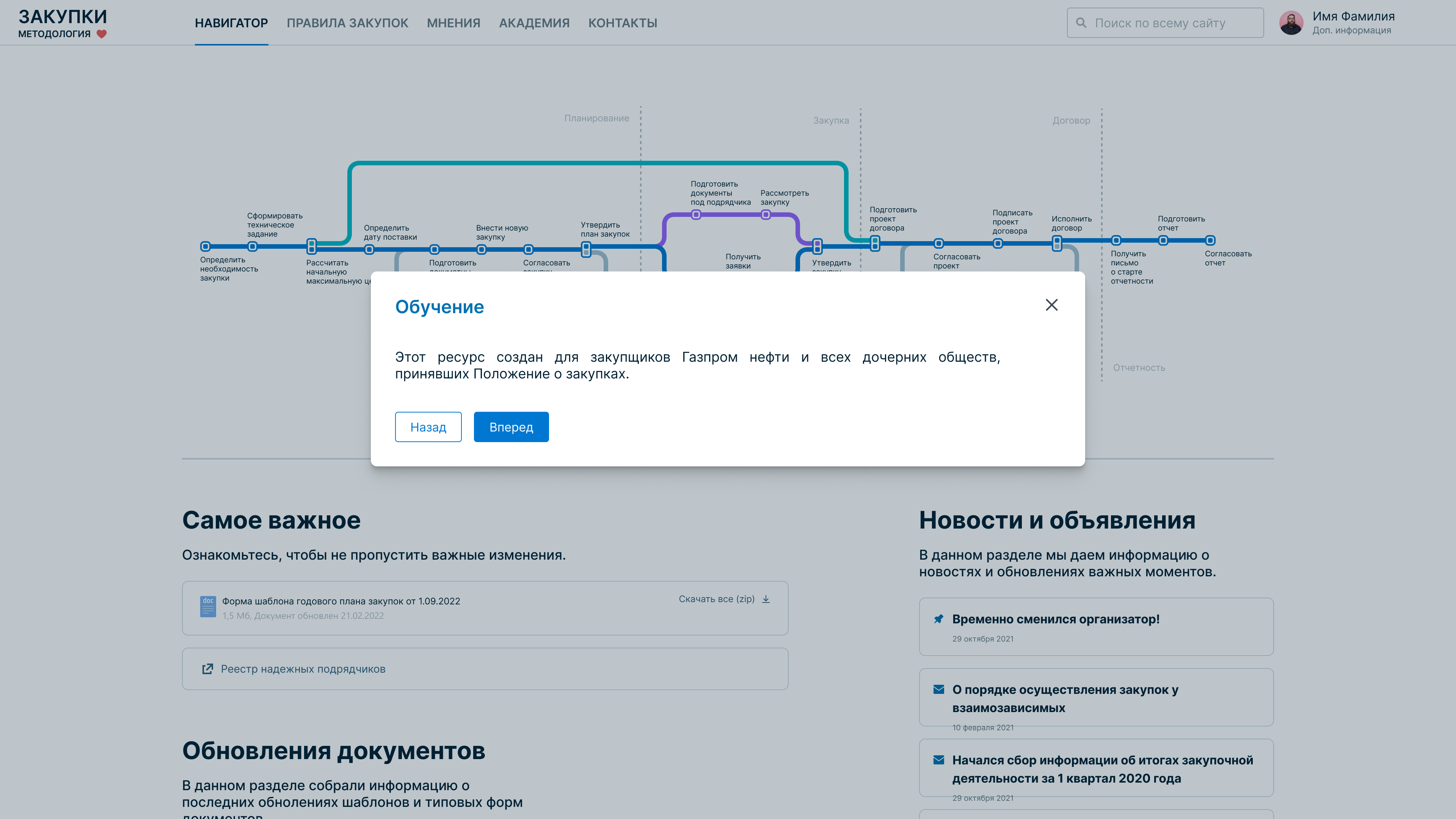This screenshot has height=819, width=1456.
Task: Close the Обучение dialog with X
Action: pyautogui.click(x=1051, y=305)
